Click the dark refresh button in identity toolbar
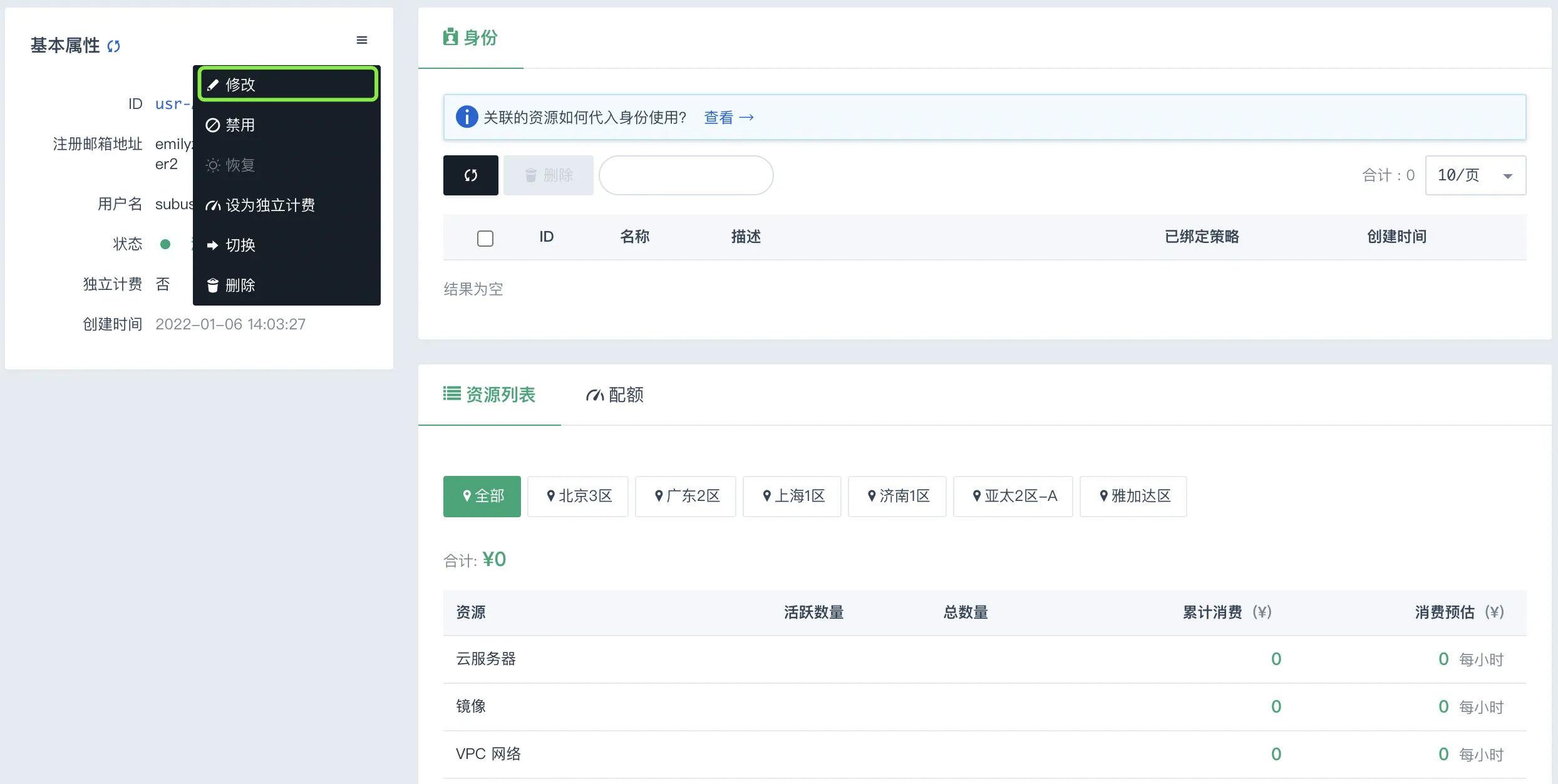 (471, 175)
